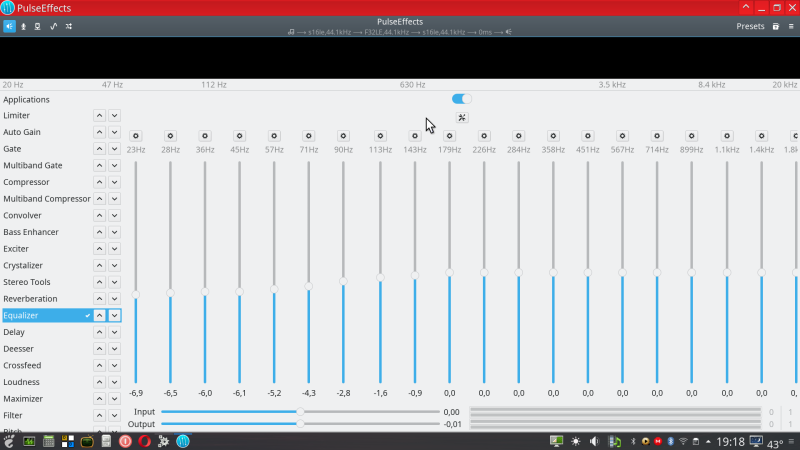Click the brightness icon in system tray

[x=576, y=441]
